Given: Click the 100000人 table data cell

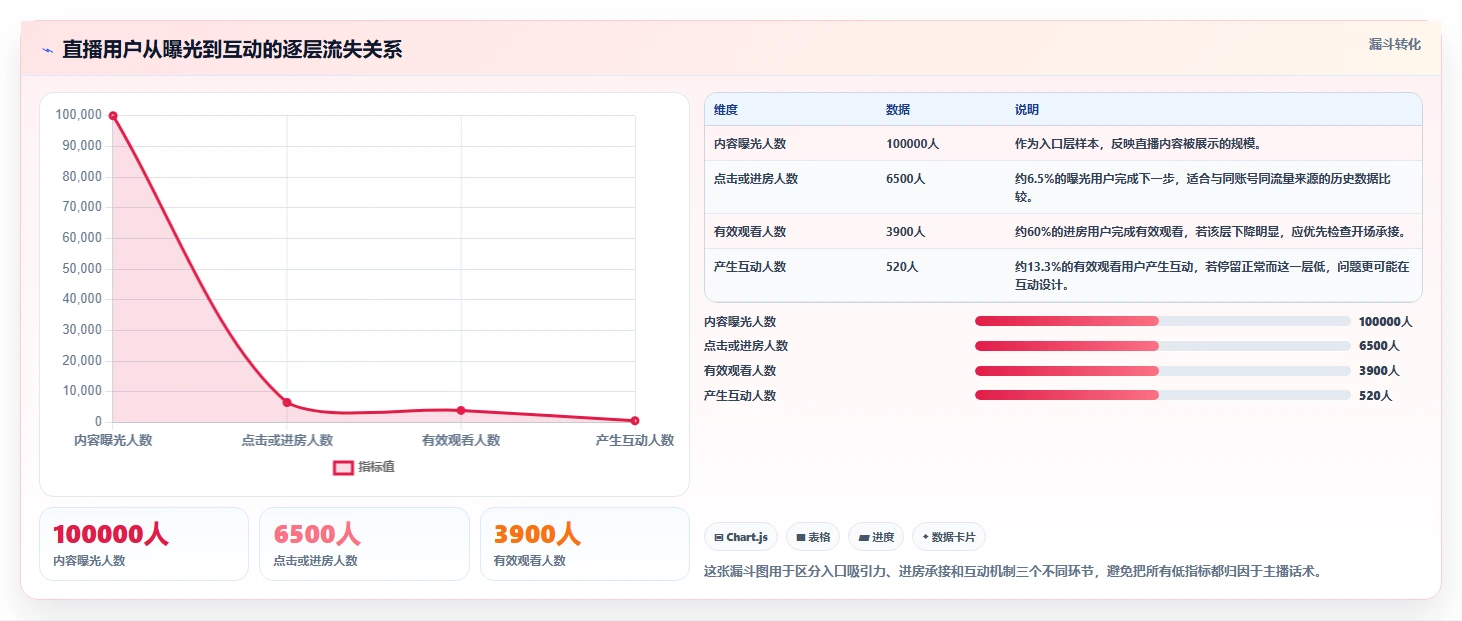Looking at the screenshot, I should [x=912, y=144].
